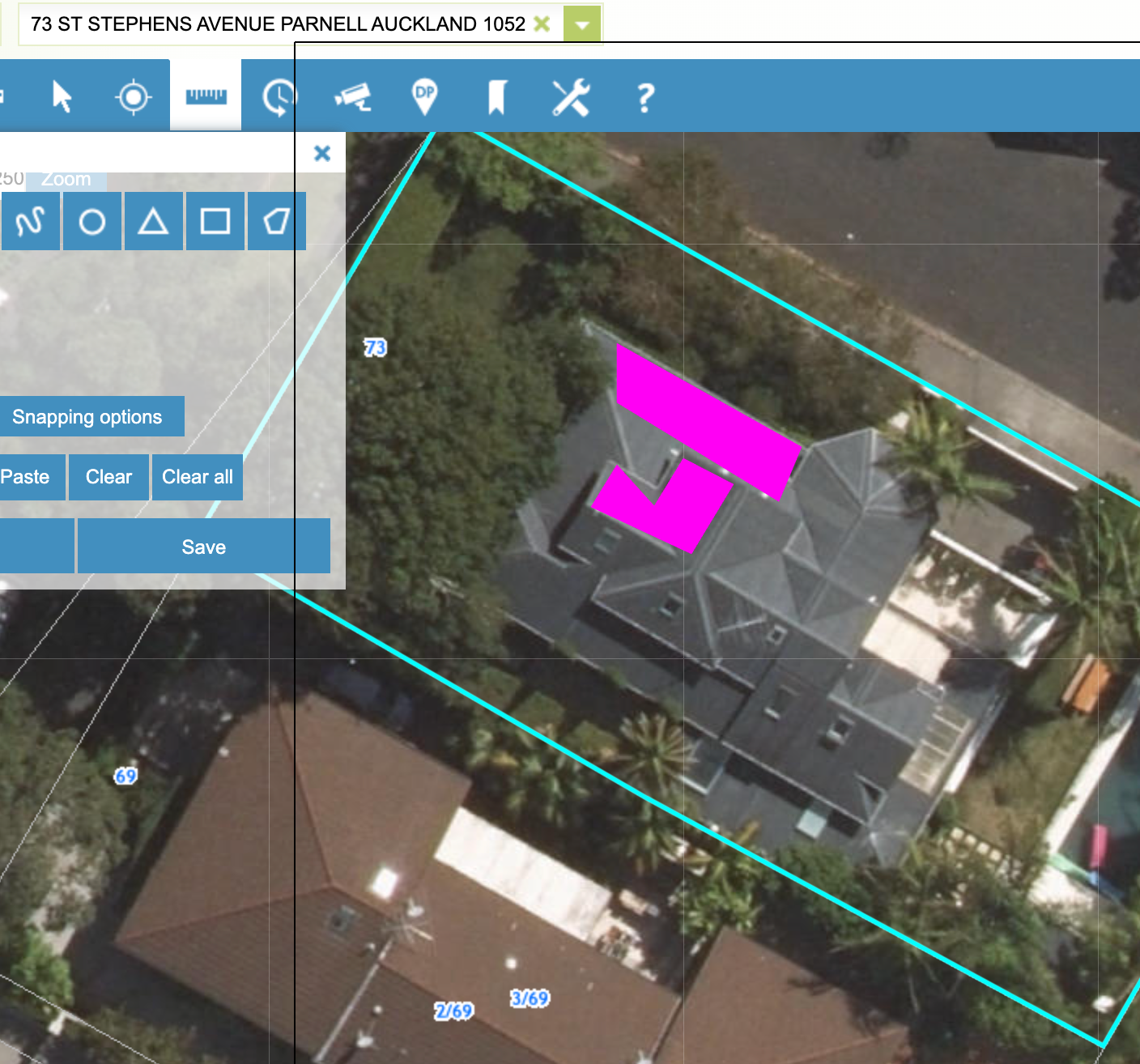Open the bookmark tool
Screen dimensions: 1140x1064
(x=496, y=97)
